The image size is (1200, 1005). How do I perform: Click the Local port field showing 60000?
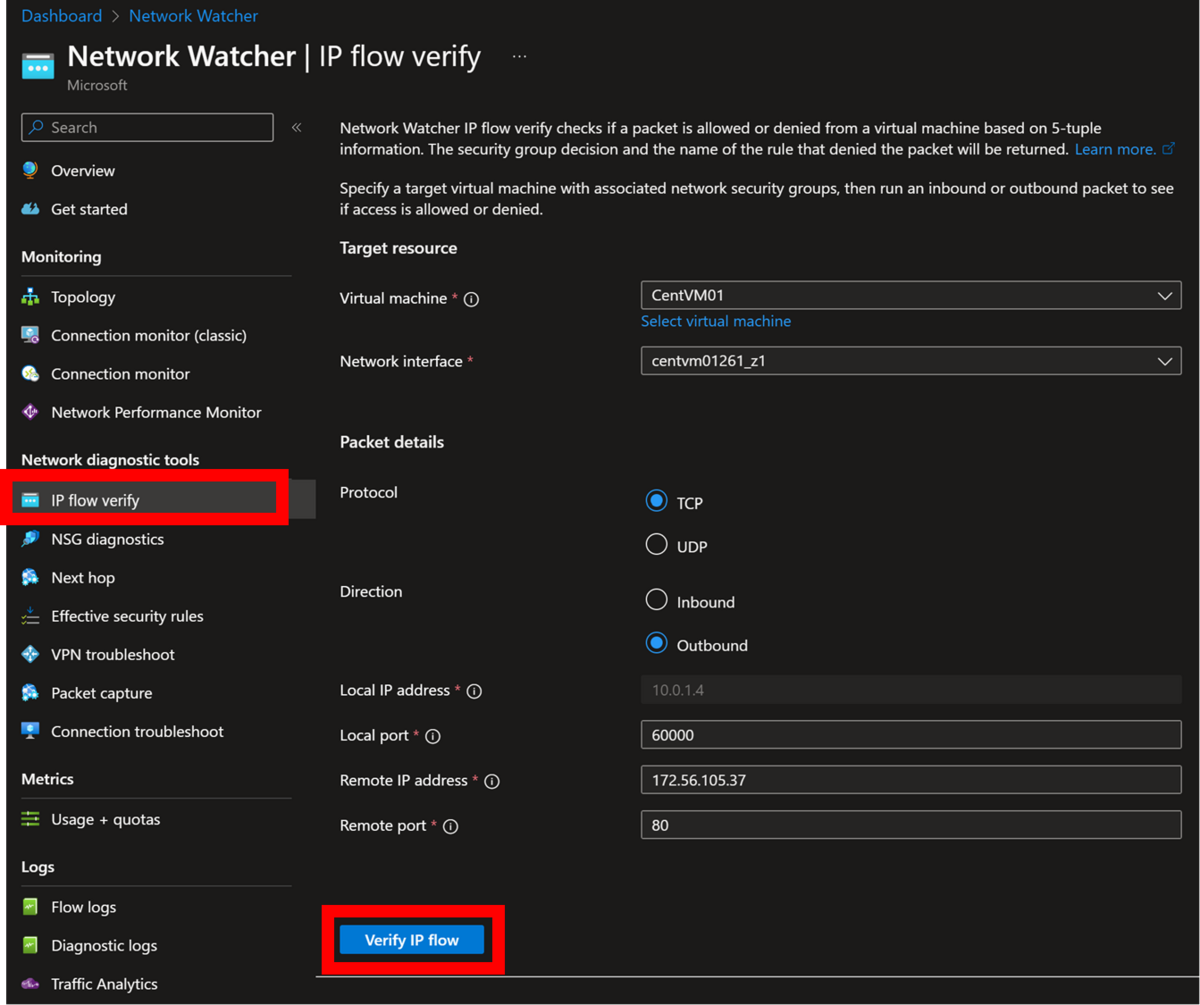tap(911, 735)
